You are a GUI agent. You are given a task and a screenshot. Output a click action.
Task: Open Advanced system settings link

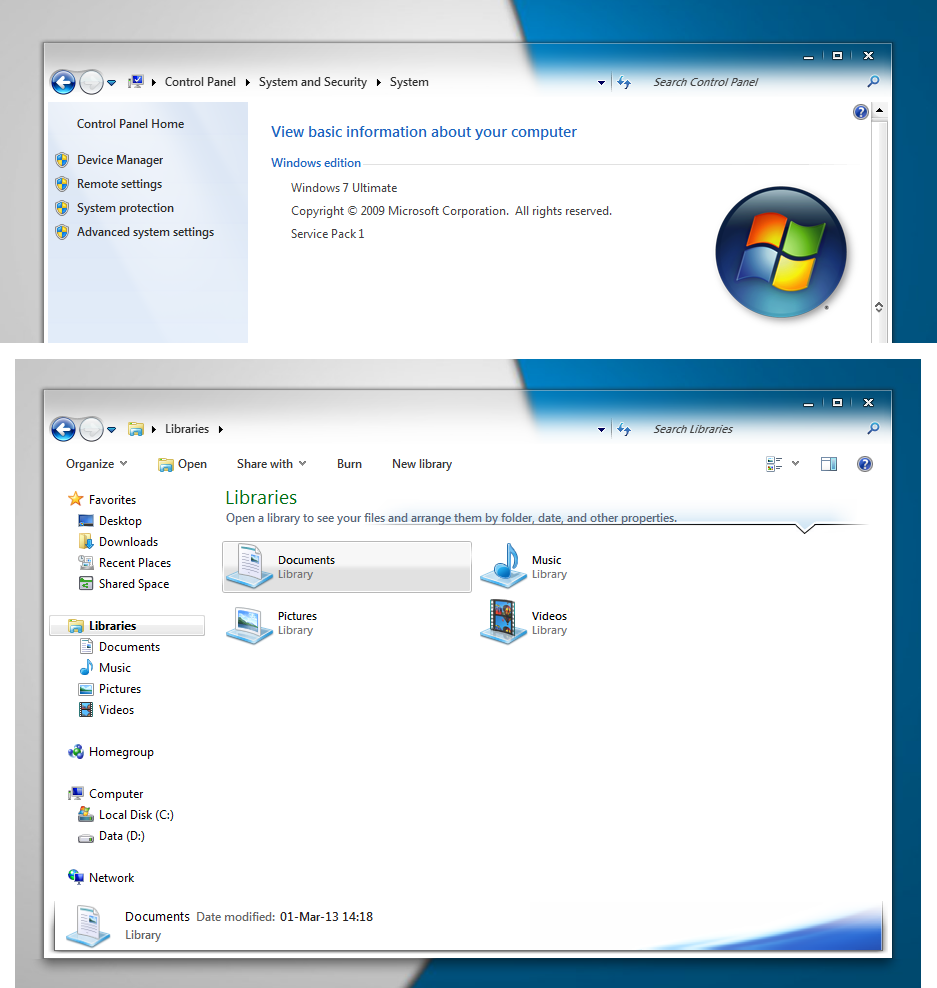(x=146, y=232)
